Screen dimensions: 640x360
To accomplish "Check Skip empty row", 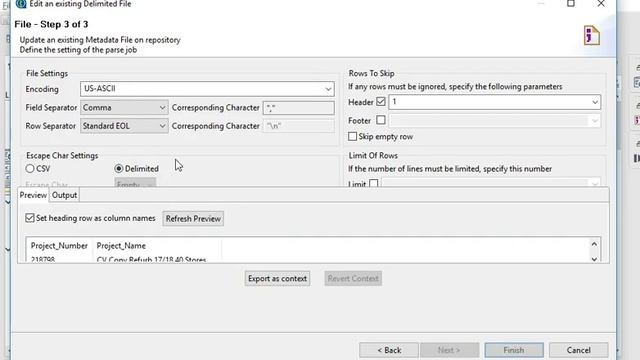I will [352, 136].
